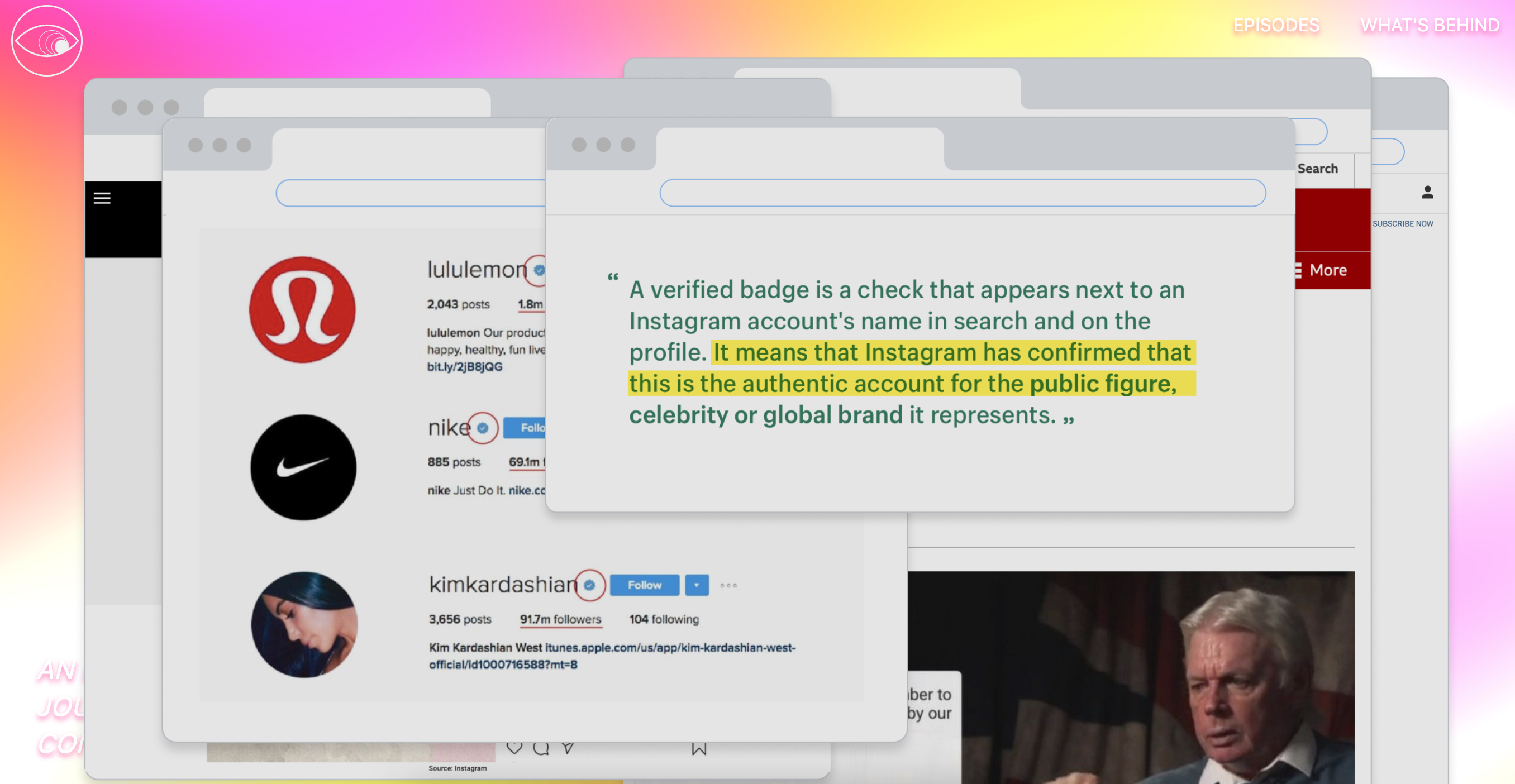Screen dimensions: 1515x784
Task: Open the More menu in the red bar
Action: pyautogui.click(x=1321, y=270)
